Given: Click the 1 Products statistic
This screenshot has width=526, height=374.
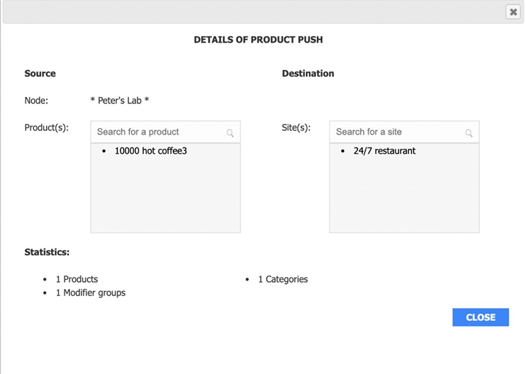Looking at the screenshot, I should [77, 279].
